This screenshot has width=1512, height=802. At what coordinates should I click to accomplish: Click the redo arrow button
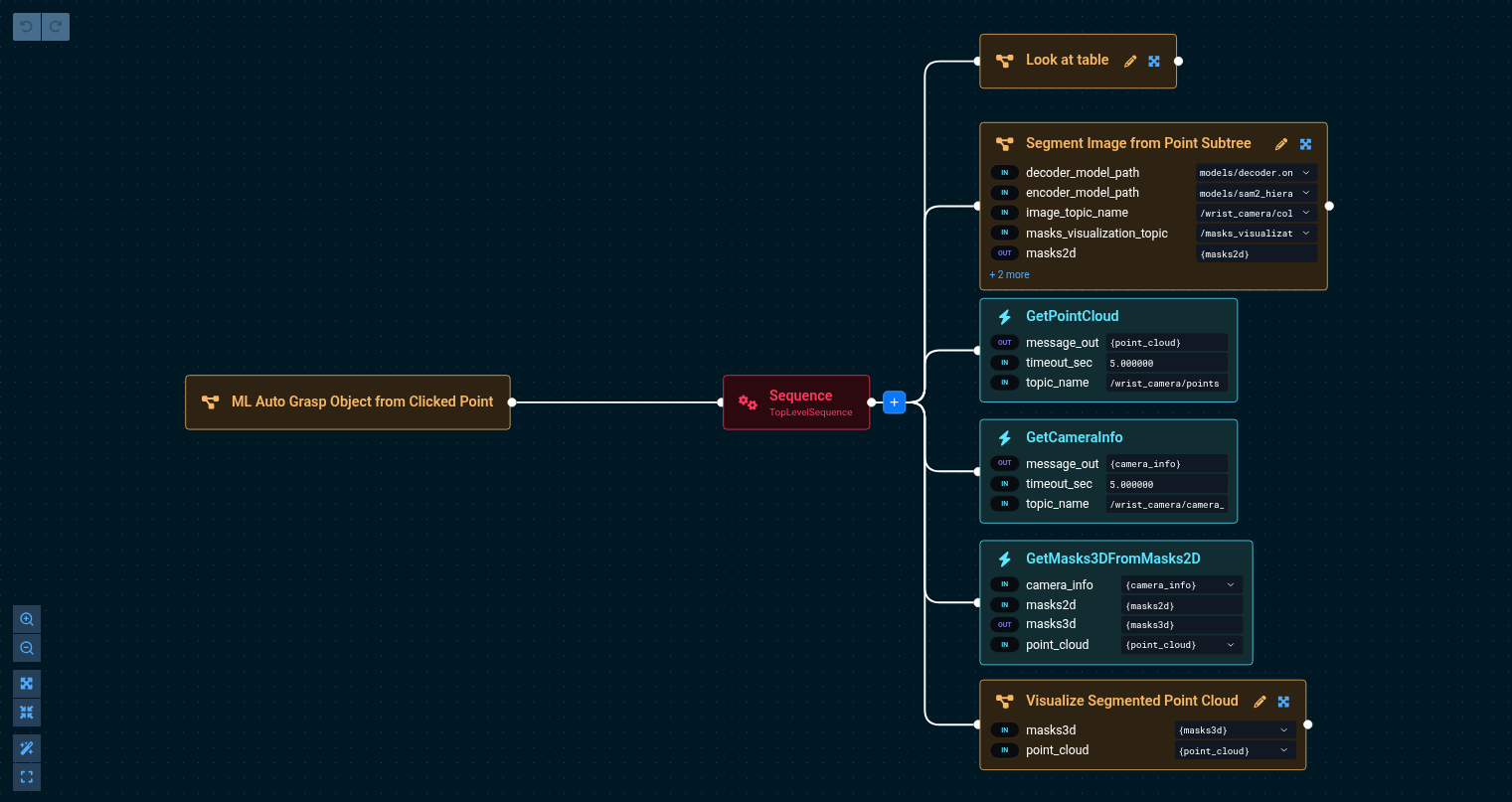(x=56, y=27)
